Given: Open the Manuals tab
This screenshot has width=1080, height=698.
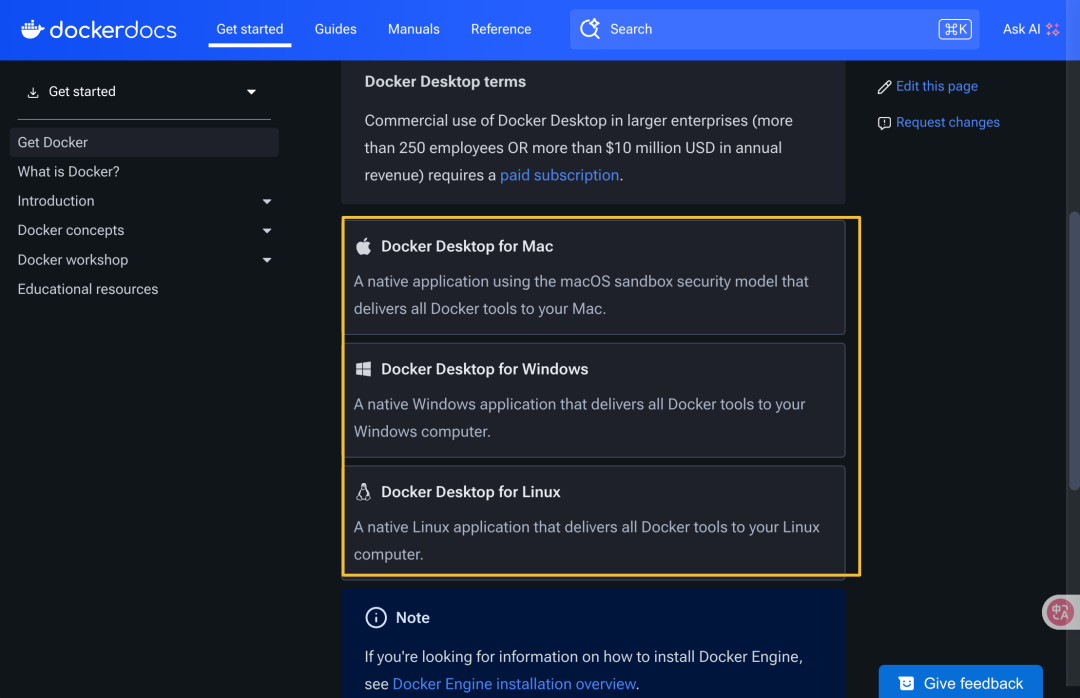Looking at the screenshot, I should pyautogui.click(x=414, y=29).
